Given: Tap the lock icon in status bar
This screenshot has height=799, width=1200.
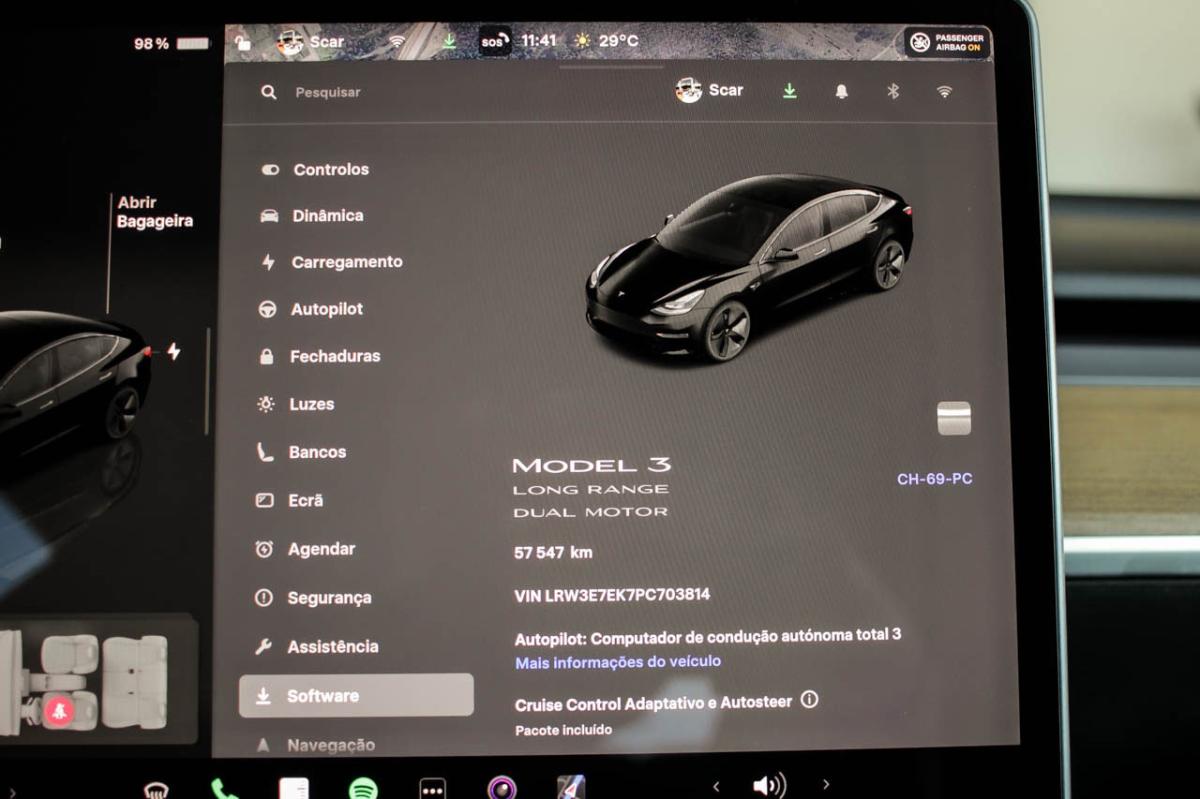Looking at the screenshot, I should pos(243,42).
